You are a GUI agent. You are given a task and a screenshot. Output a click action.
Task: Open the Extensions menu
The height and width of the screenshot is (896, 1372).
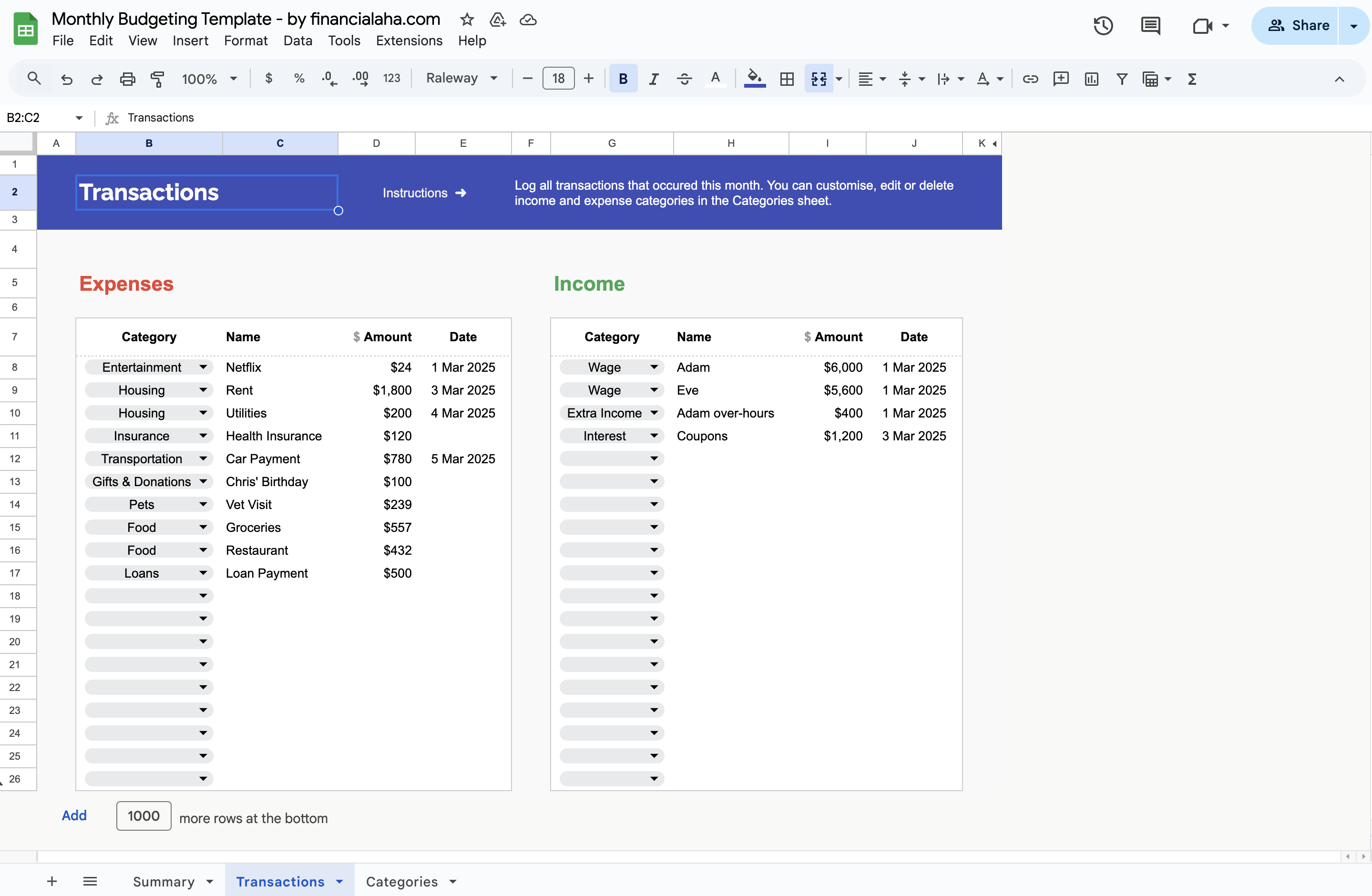(x=409, y=41)
